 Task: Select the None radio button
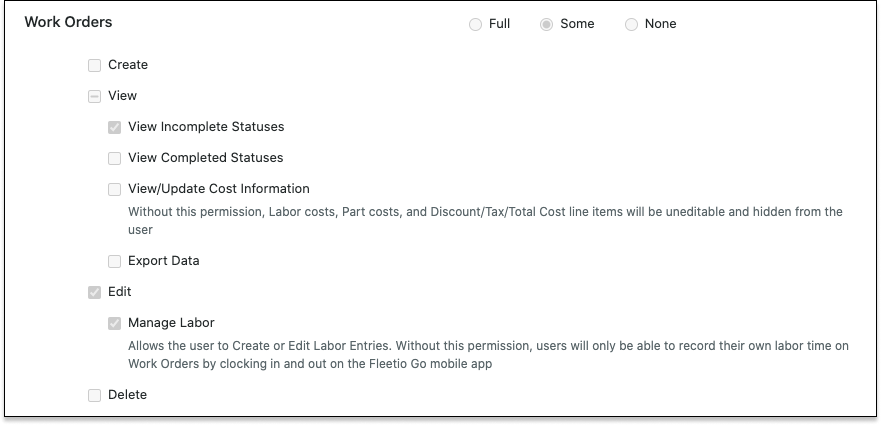[632, 25]
